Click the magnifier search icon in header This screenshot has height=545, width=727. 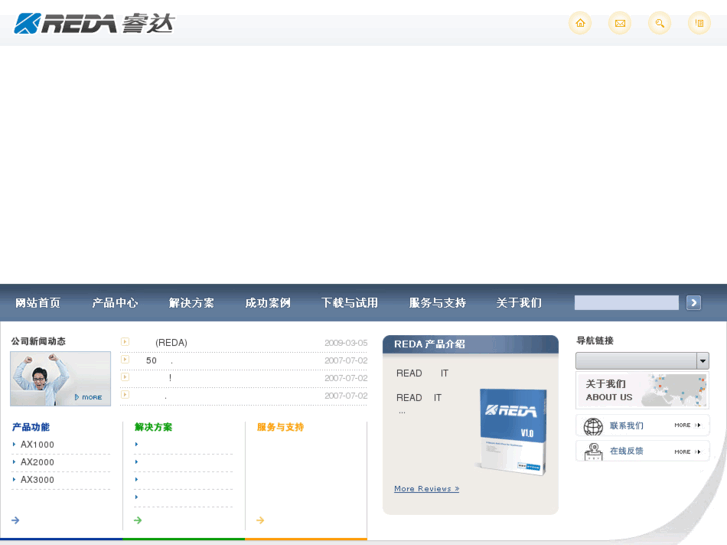[659, 23]
